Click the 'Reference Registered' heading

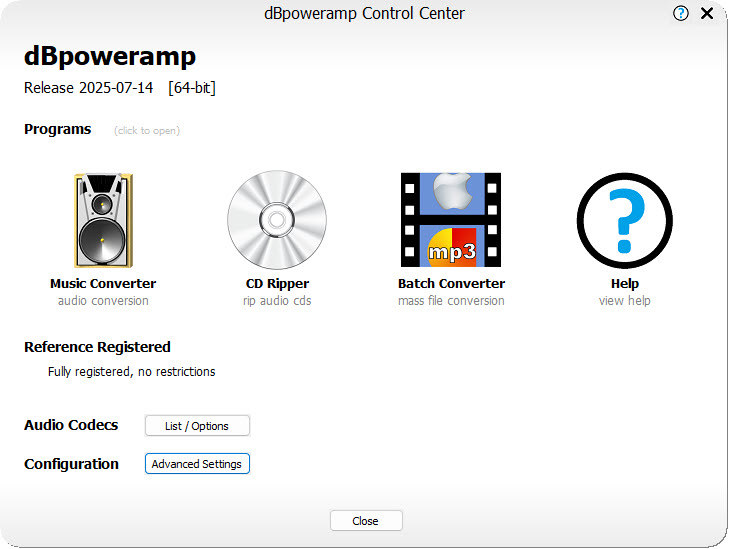click(x=97, y=347)
